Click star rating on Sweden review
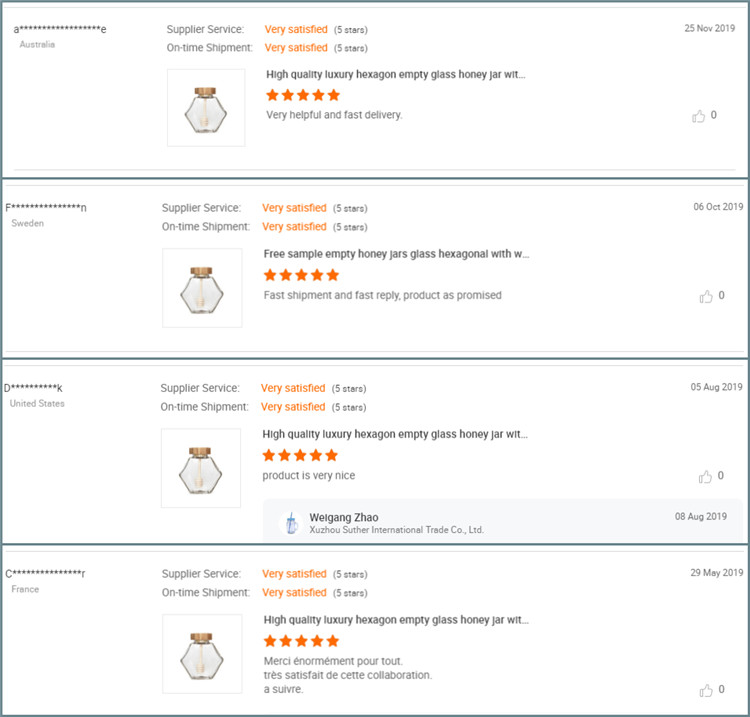Viewport: 750px width, 717px height. click(301, 275)
